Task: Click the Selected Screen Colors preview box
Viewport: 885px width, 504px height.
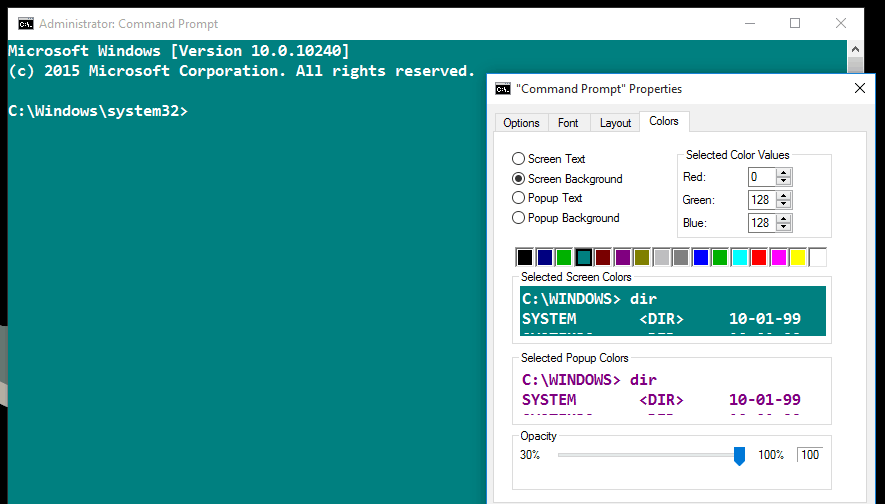Action: click(x=673, y=311)
